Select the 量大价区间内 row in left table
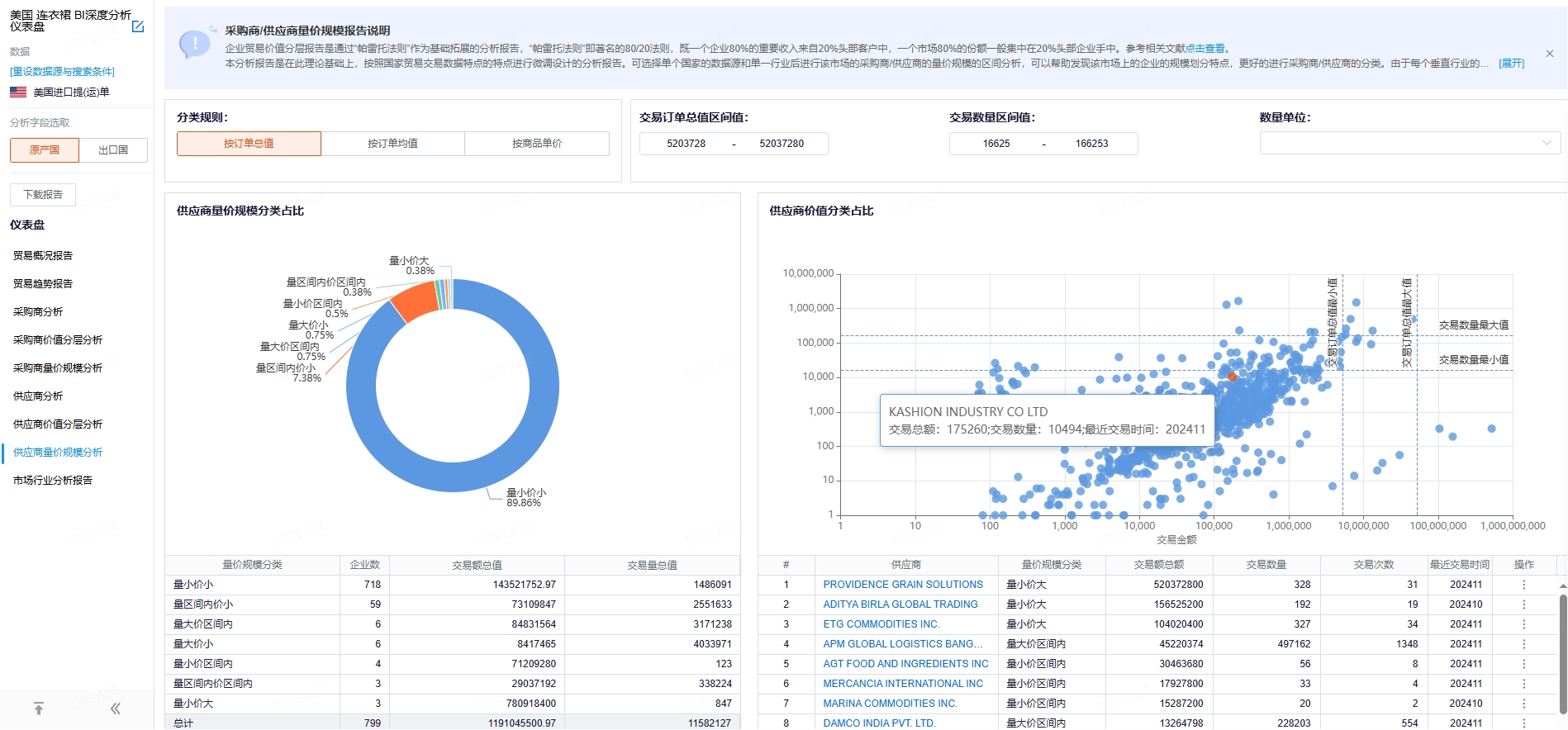Image resolution: width=1568 pixels, height=730 pixels. 453,624
